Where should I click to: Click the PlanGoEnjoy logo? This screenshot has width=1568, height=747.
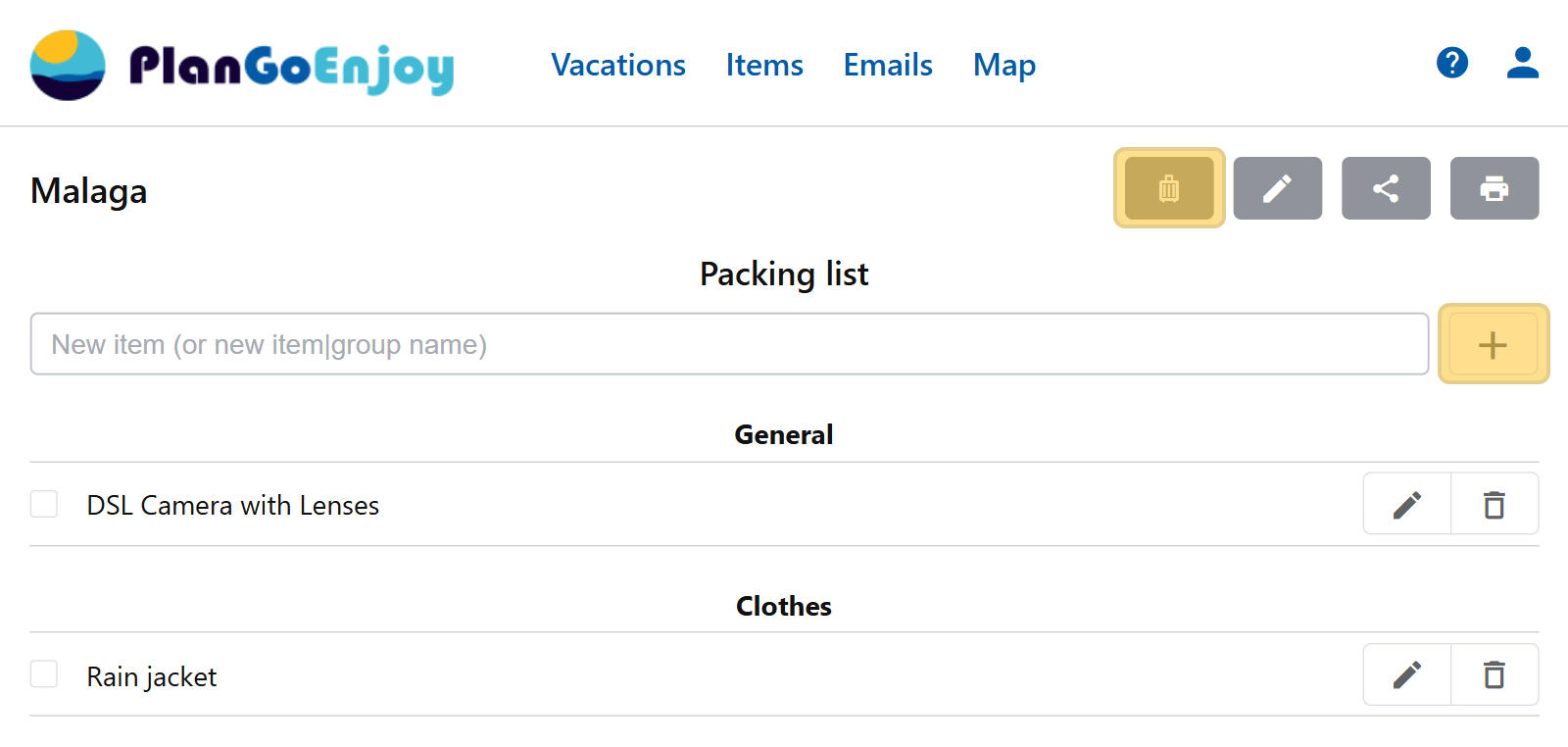coord(242,66)
